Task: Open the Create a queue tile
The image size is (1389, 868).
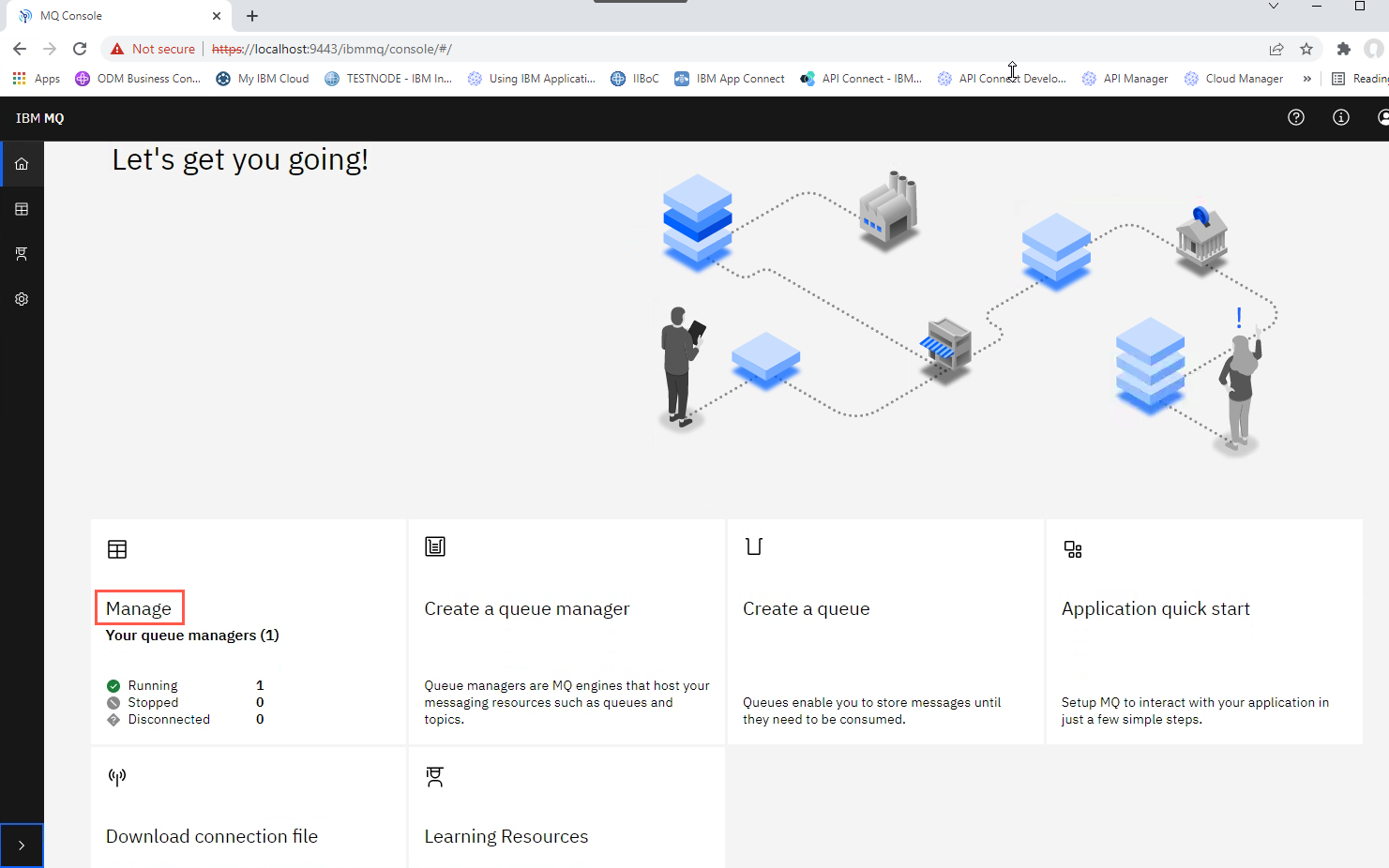Action: (x=885, y=632)
